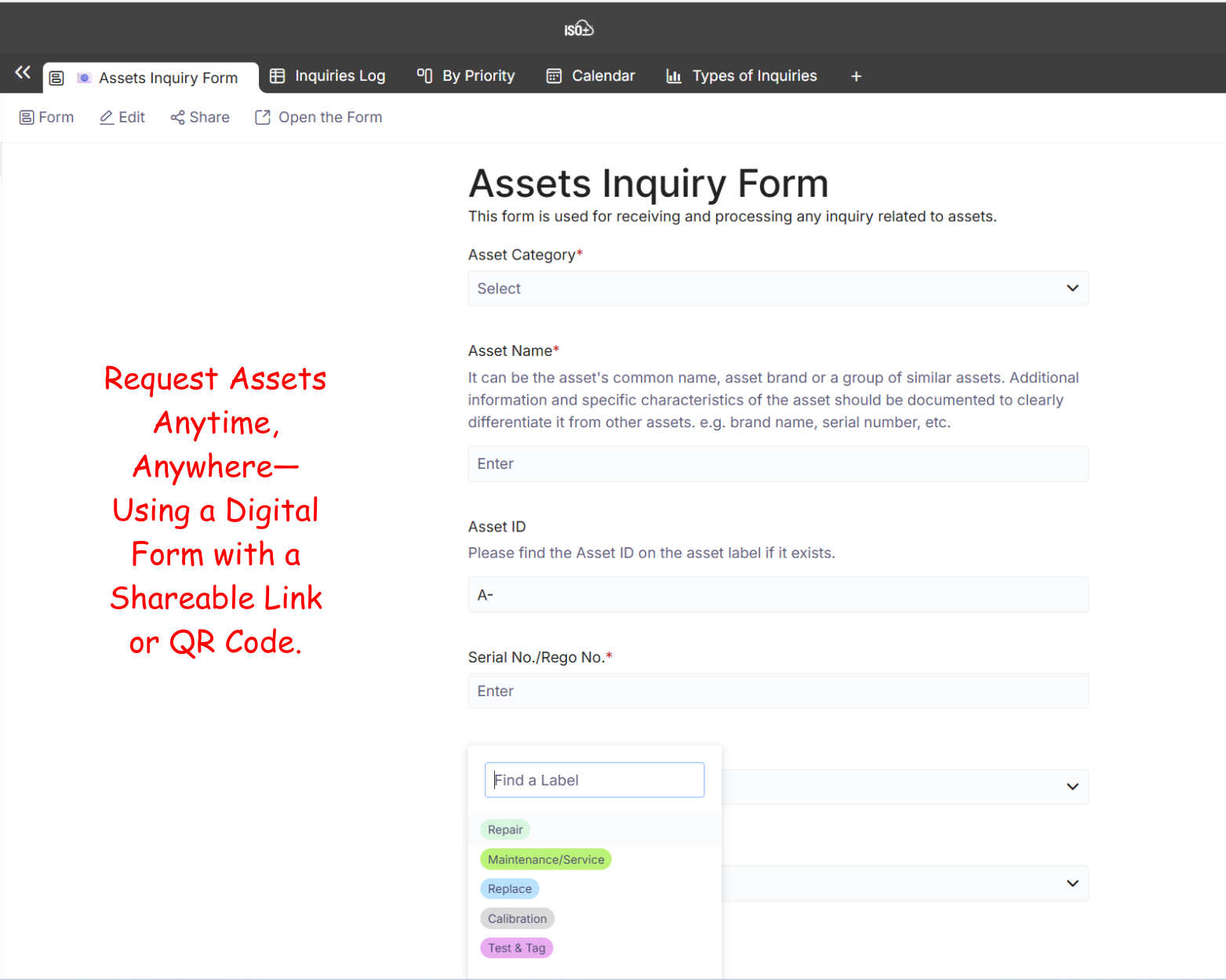Viewport: 1226px width, 980px height.
Task: Choose the blue Replace label
Action: 509,889
